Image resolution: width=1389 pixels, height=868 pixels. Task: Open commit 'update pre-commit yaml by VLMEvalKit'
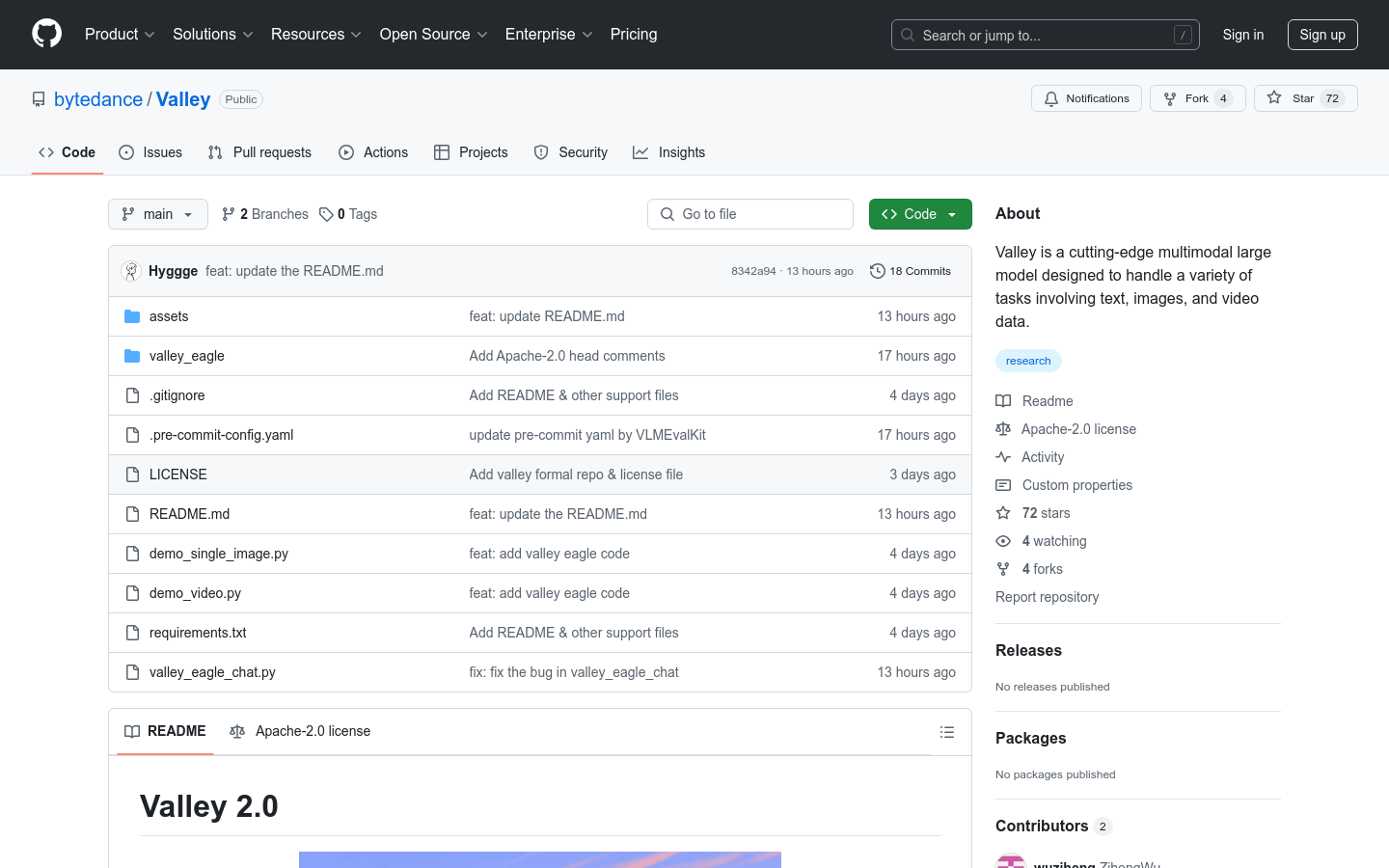(587, 435)
